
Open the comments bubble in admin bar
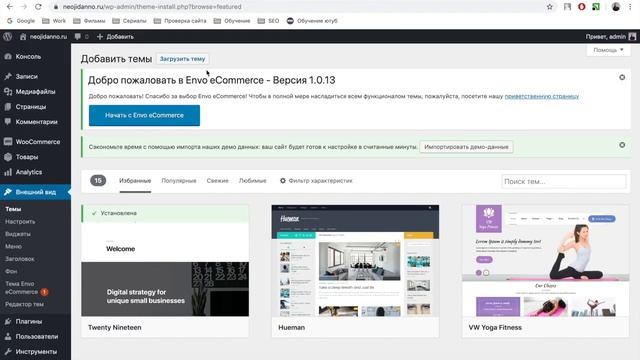[82, 37]
